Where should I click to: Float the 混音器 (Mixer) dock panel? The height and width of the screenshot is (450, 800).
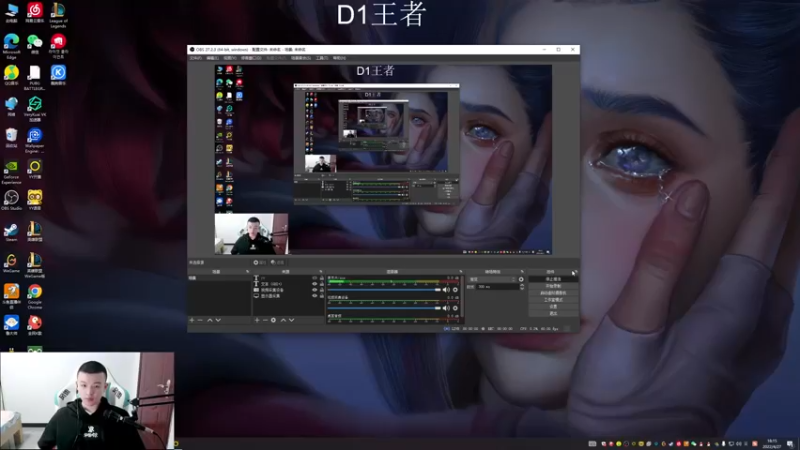click(x=461, y=271)
